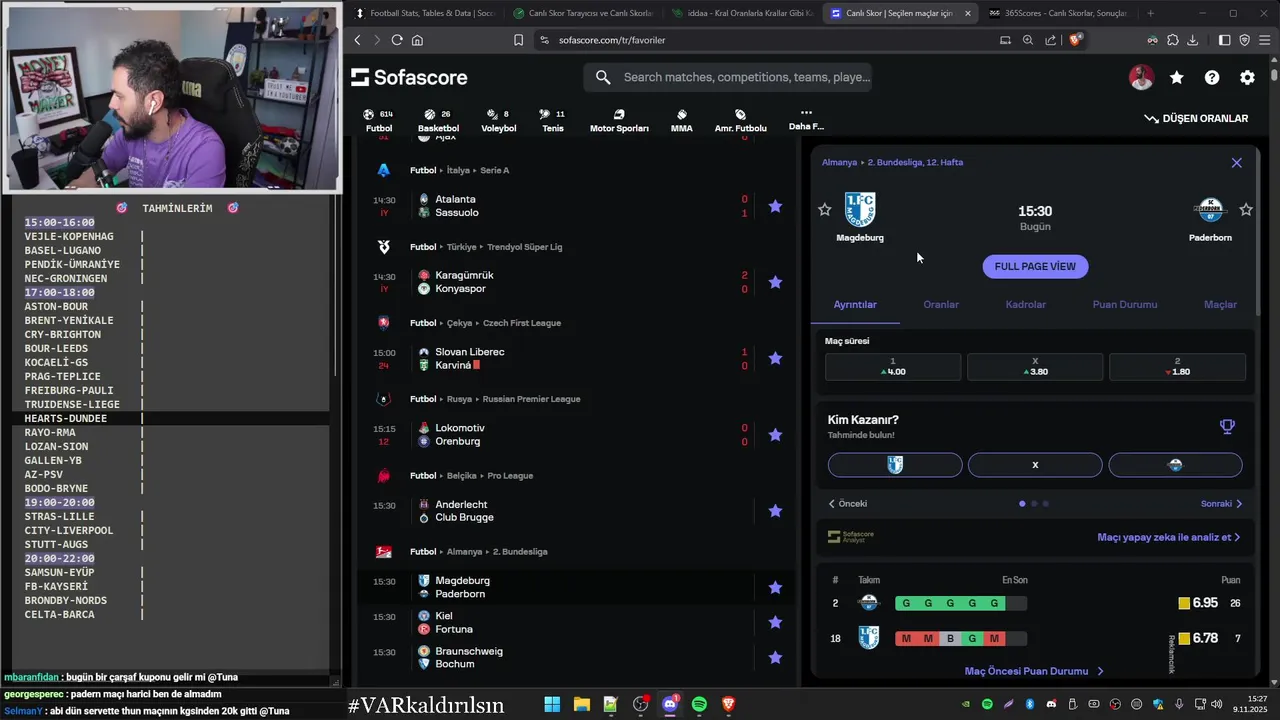
Task: Select home win odds 4.00
Action: point(893,366)
